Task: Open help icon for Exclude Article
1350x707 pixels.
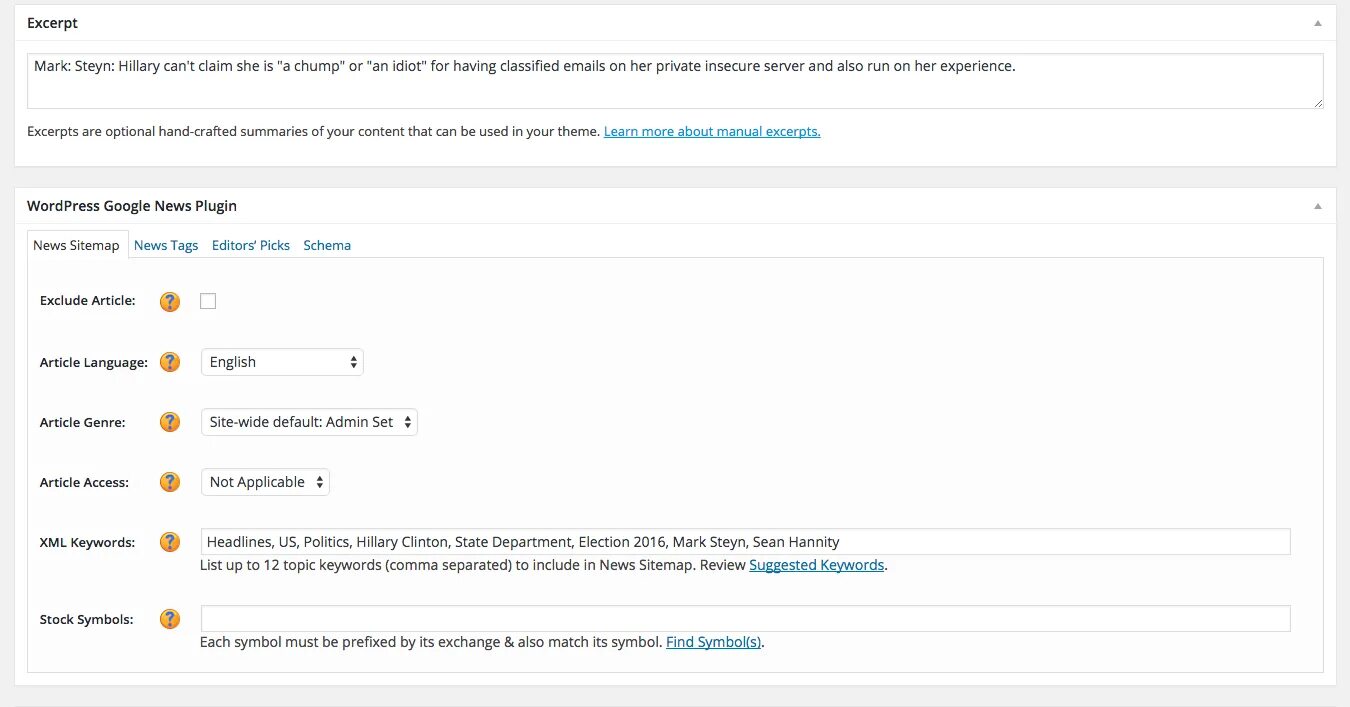Action: point(170,301)
